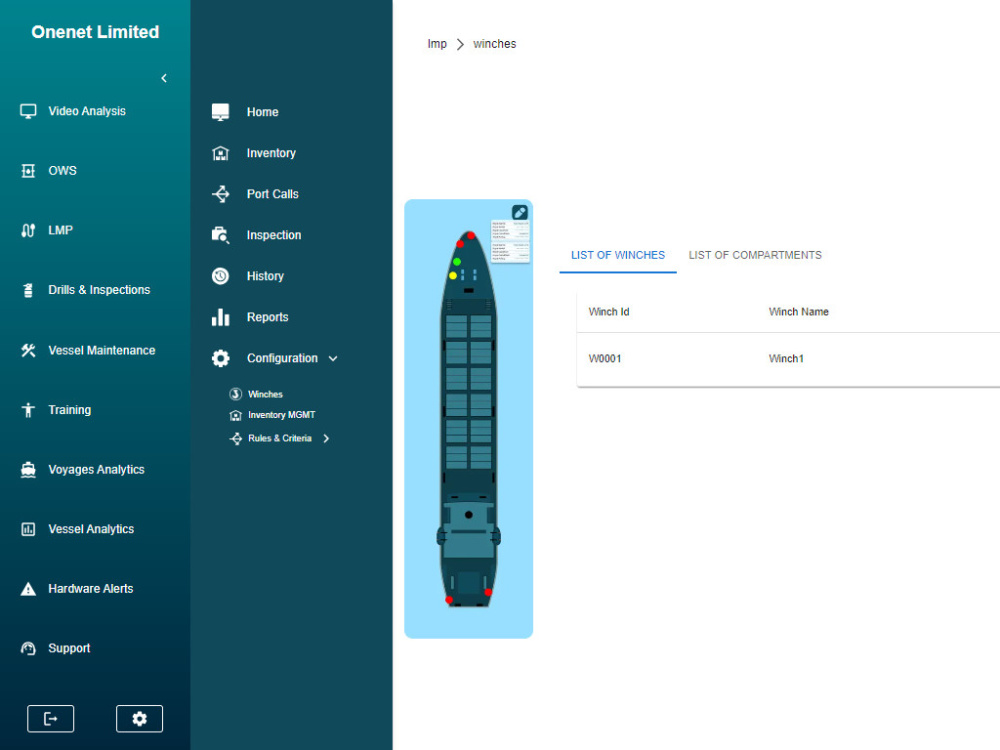
Task: Click the Reports bar chart icon
Action: pos(221,317)
